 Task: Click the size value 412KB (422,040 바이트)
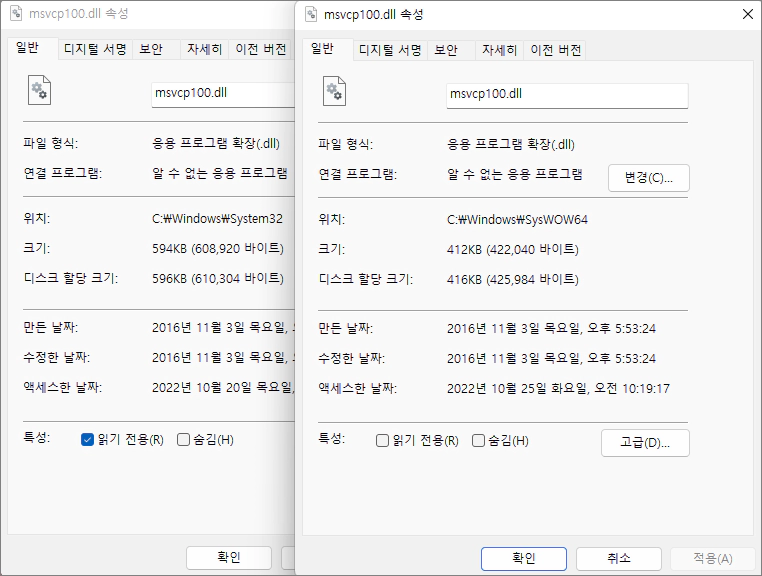click(513, 250)
